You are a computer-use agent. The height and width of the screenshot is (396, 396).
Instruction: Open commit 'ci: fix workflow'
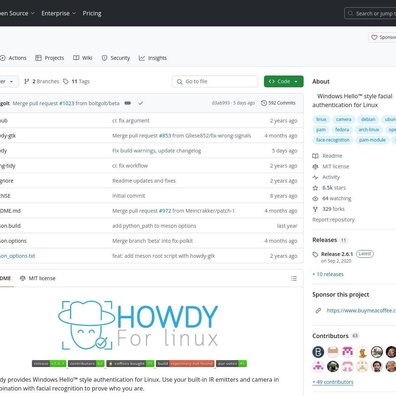pos(130,166)
